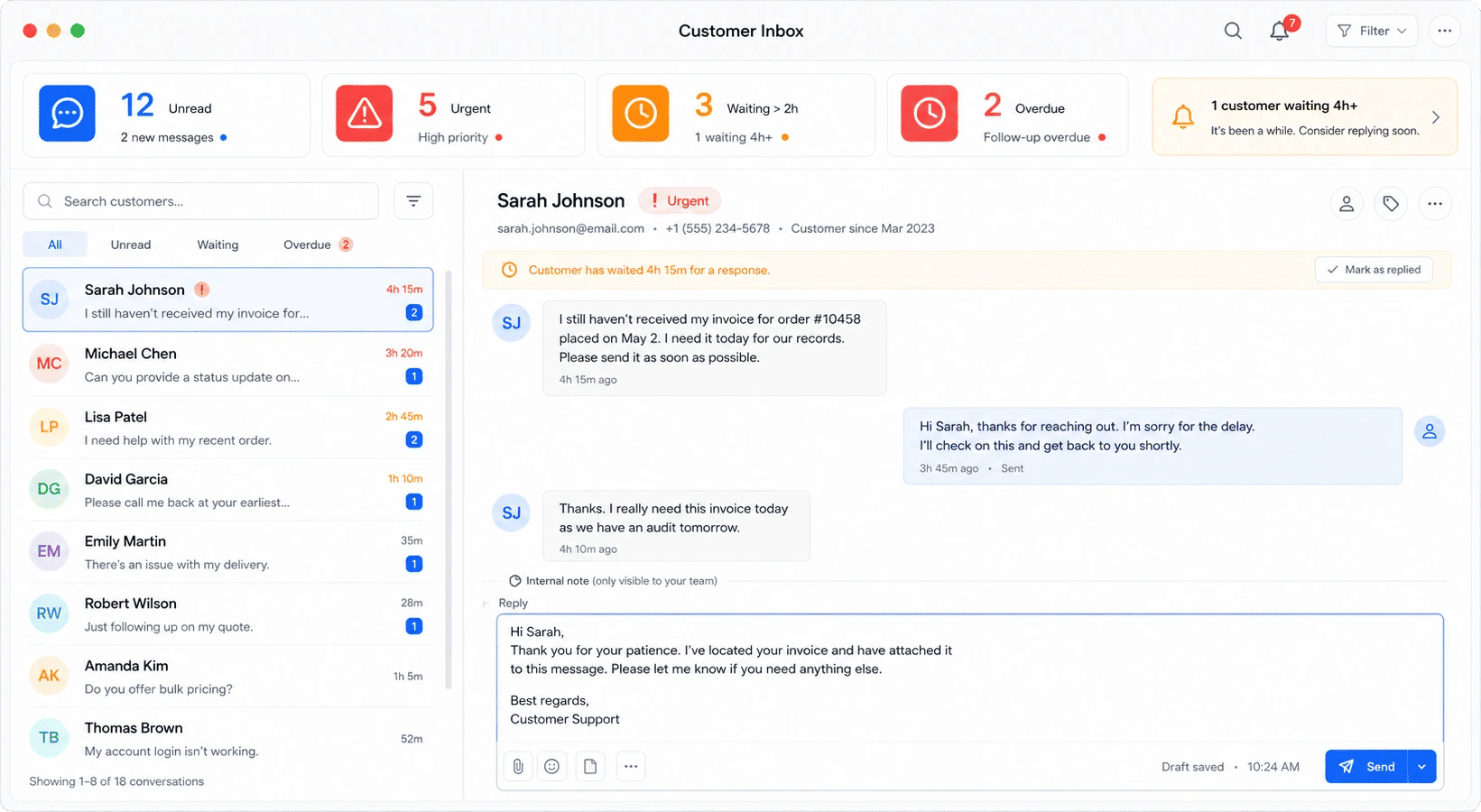
Task: Expand the customer waiting 4h+ alert
Action: click(x=1305, y=116)
